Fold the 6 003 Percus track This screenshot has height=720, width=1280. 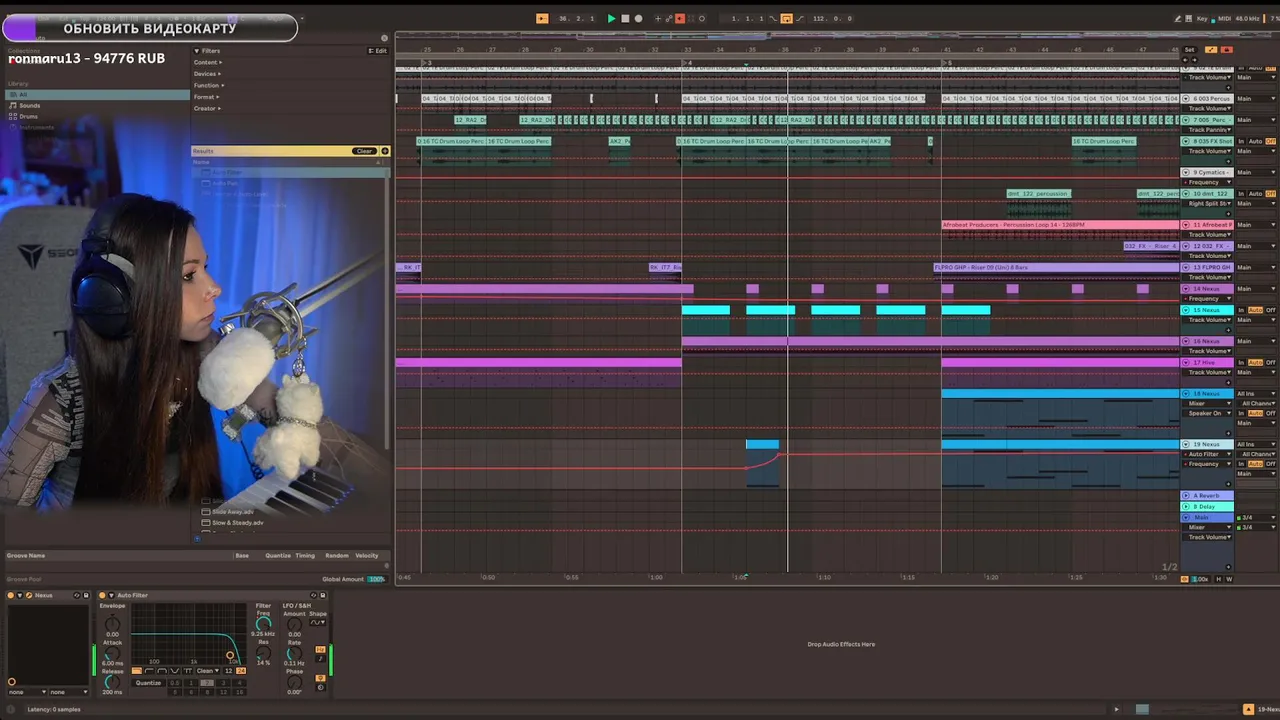1185,98
